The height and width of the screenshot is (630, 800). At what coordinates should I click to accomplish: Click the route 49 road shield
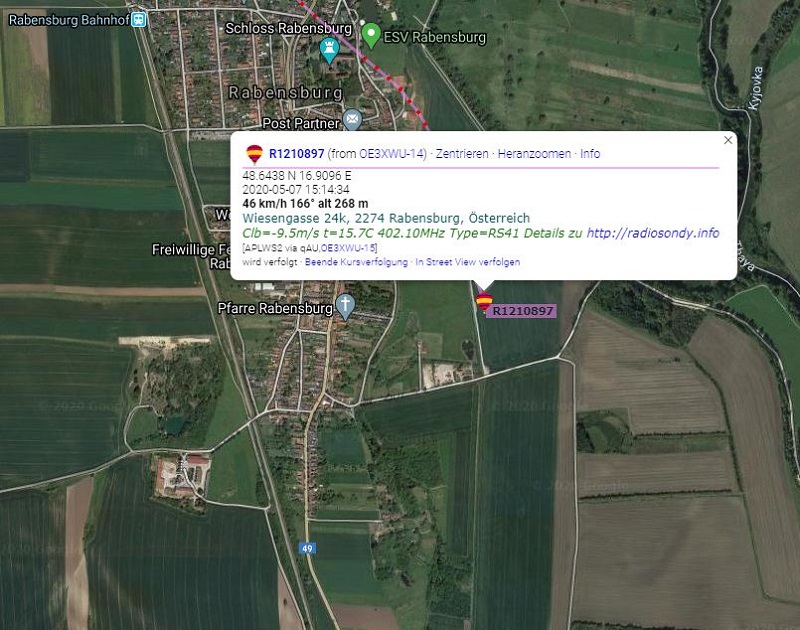click(x=307, y=548)
